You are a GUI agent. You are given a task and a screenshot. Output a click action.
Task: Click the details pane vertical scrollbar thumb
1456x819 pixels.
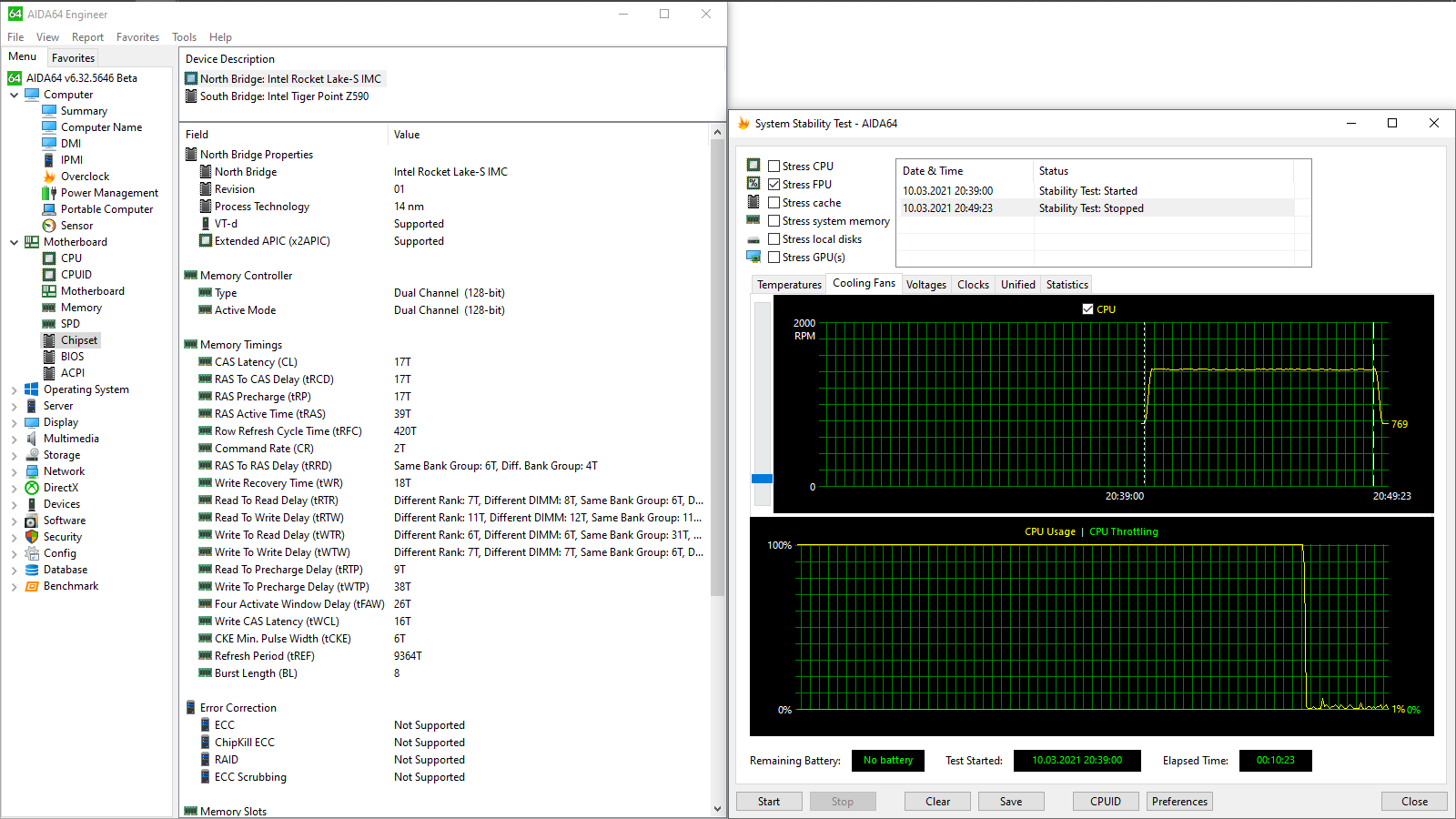717,369
